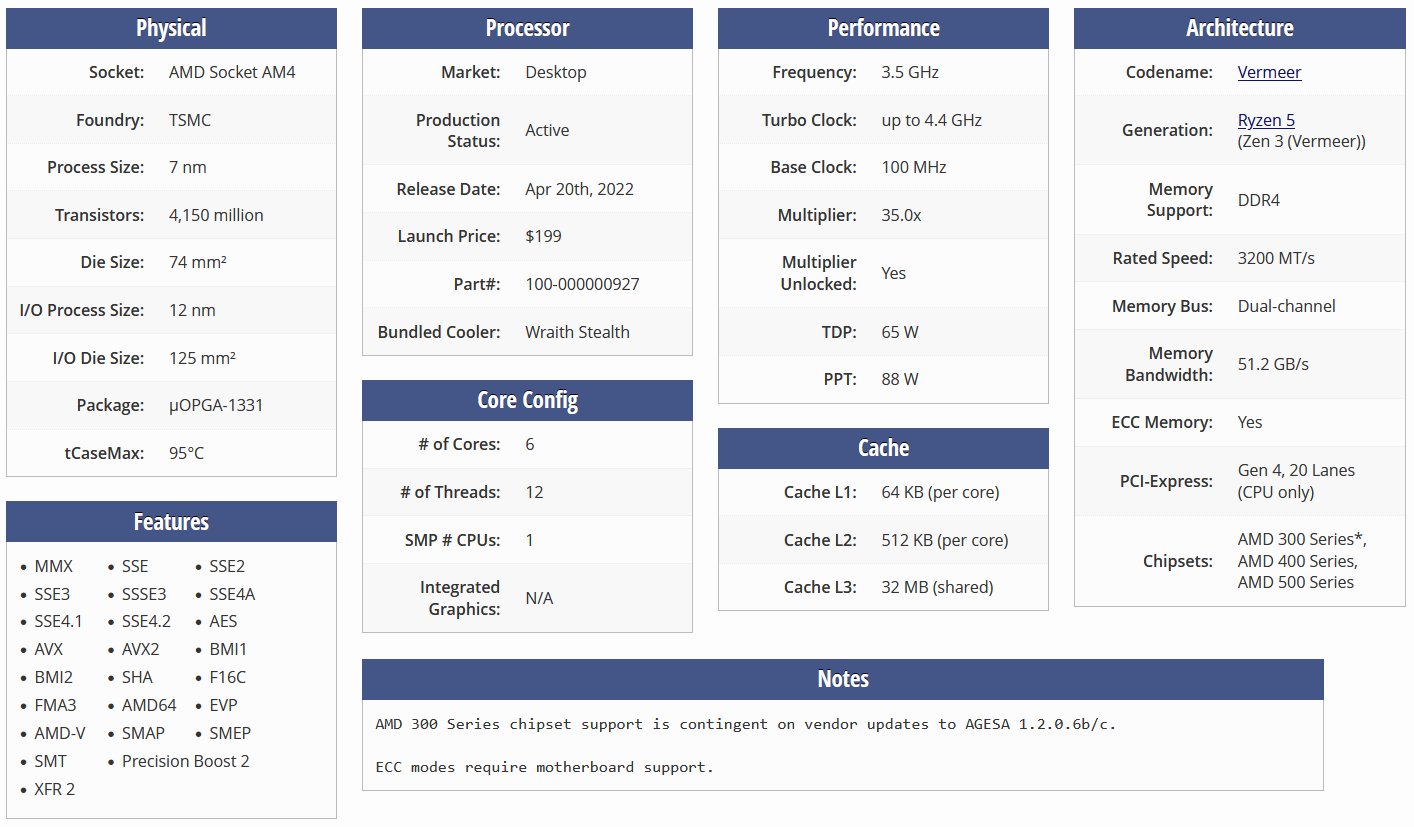This screenshot has height=827, width=1414.
Task: Select the 512 KB (per core) L2 value
Action: [x=944, y=540]
